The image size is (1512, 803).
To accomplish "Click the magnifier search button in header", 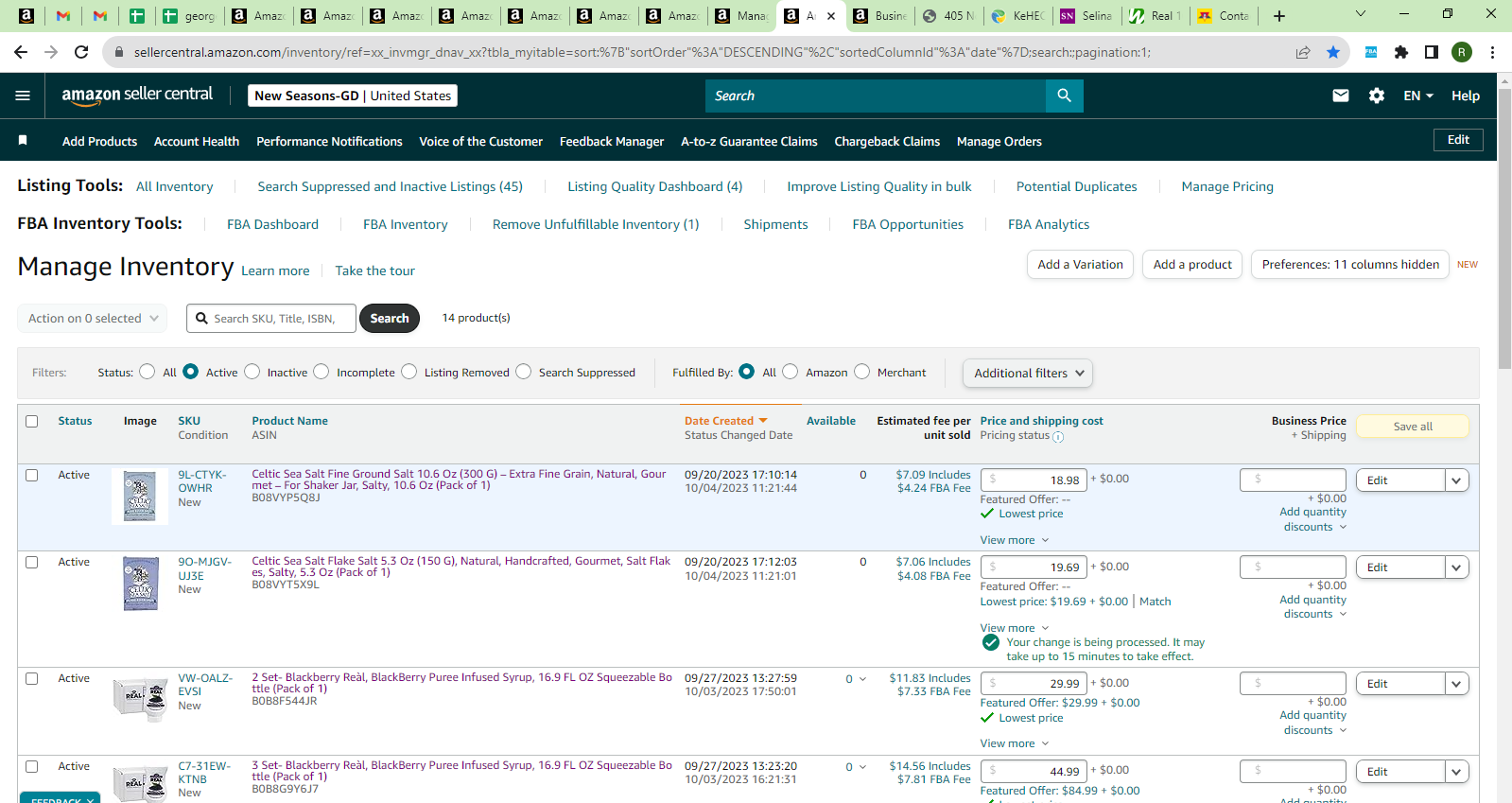I will 1065,96.
